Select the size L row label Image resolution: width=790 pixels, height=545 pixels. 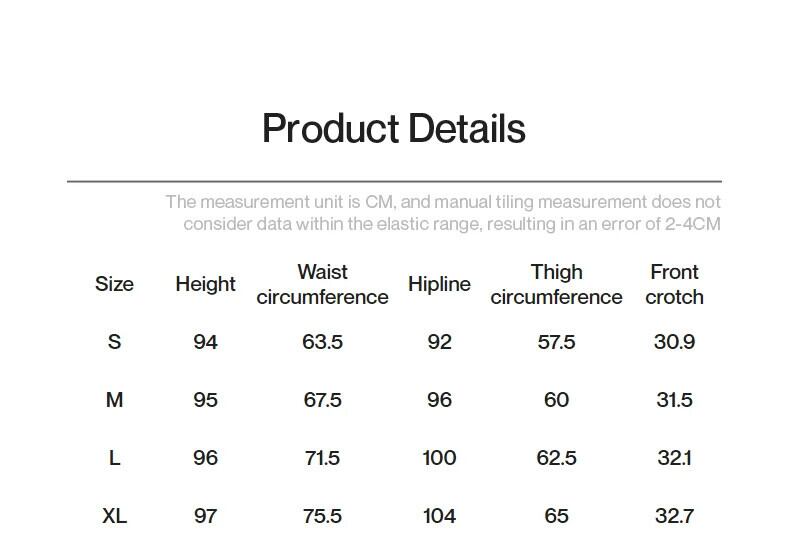(x=114, y=458)
